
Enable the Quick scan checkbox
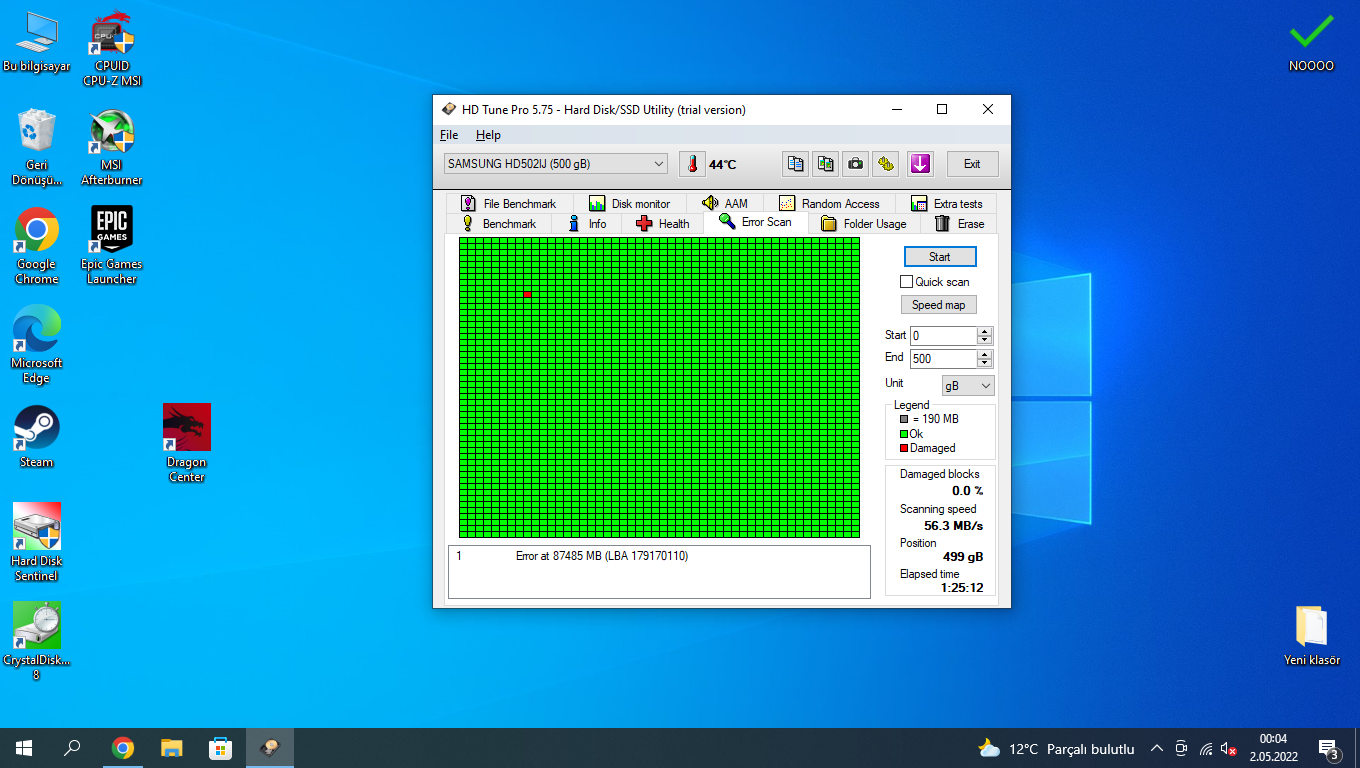click(x=907, y=282)
